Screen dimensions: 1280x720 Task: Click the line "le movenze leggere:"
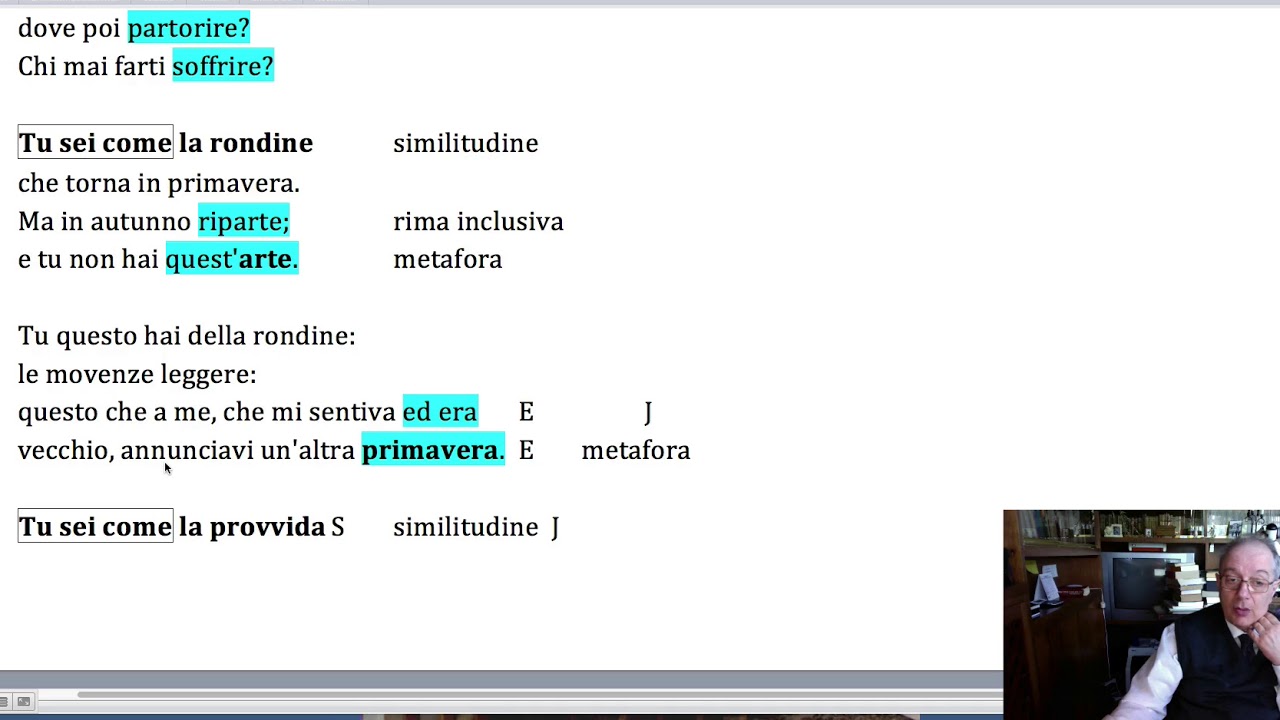(137, 374)
